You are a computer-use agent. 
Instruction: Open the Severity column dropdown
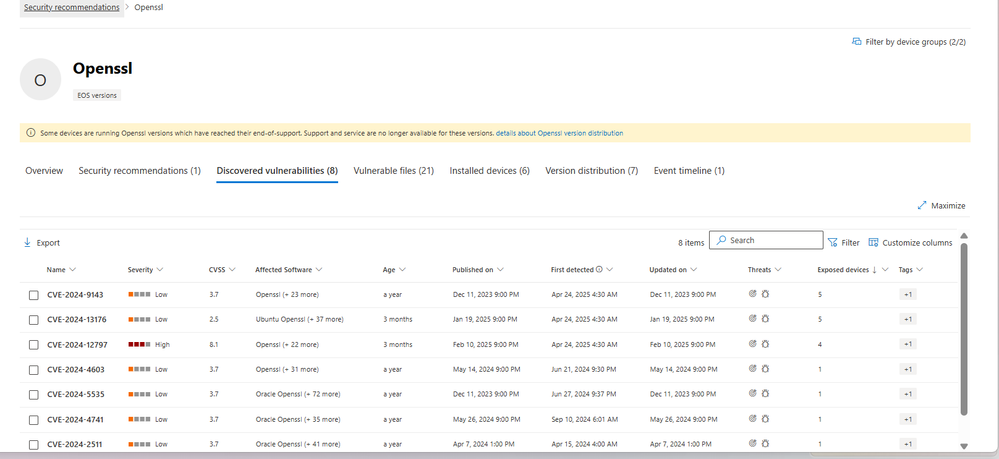tap(159, 270)
